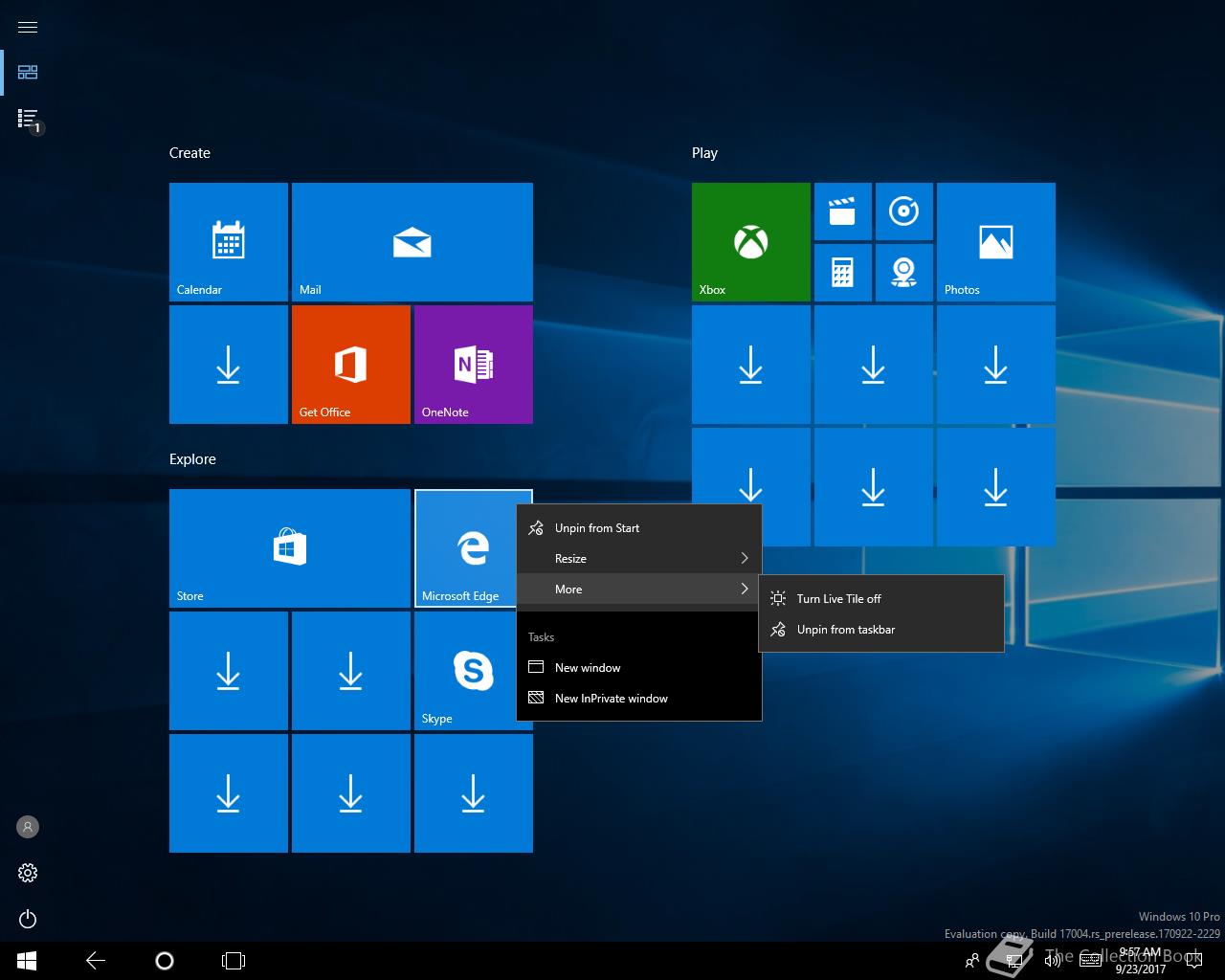
Task: Select Turn Live Tile off
Action: 881,599
